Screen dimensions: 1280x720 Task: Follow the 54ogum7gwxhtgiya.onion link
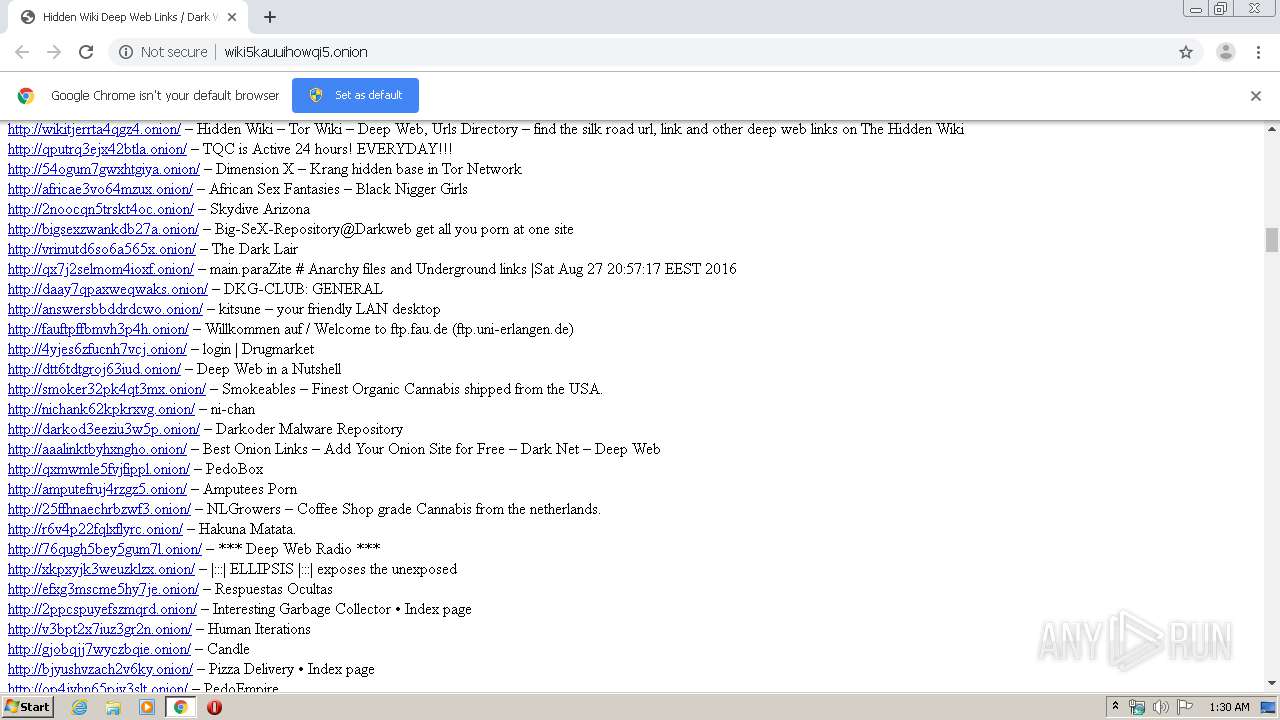[x=104, y=169]
